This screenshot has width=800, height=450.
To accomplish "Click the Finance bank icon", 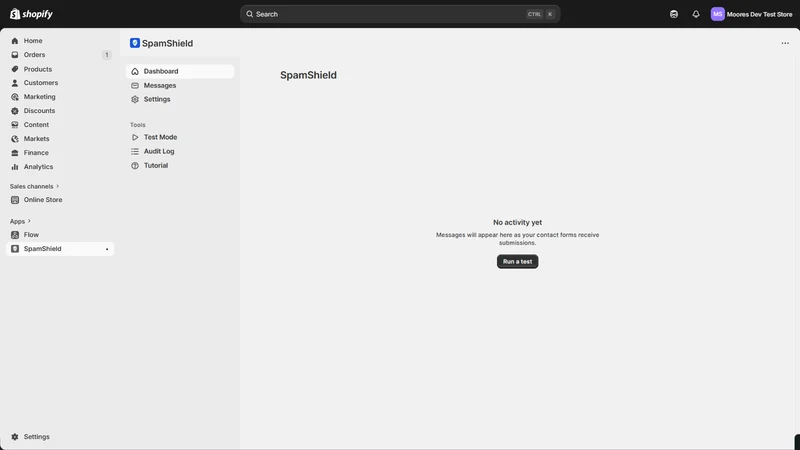I will click(15, 153).
